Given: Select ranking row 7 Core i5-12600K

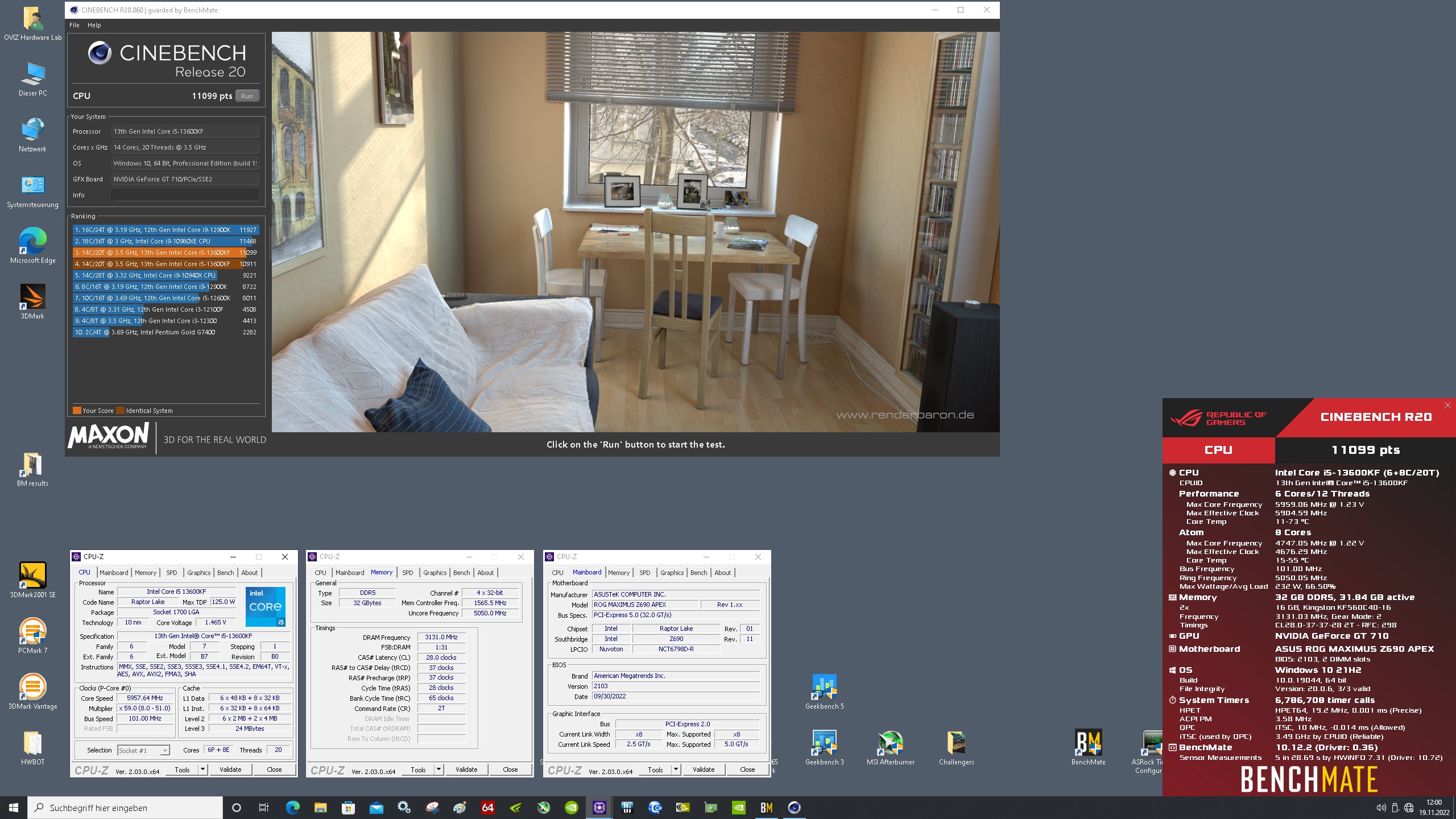Looking at the screenshot, I should (x=166, y=298).
